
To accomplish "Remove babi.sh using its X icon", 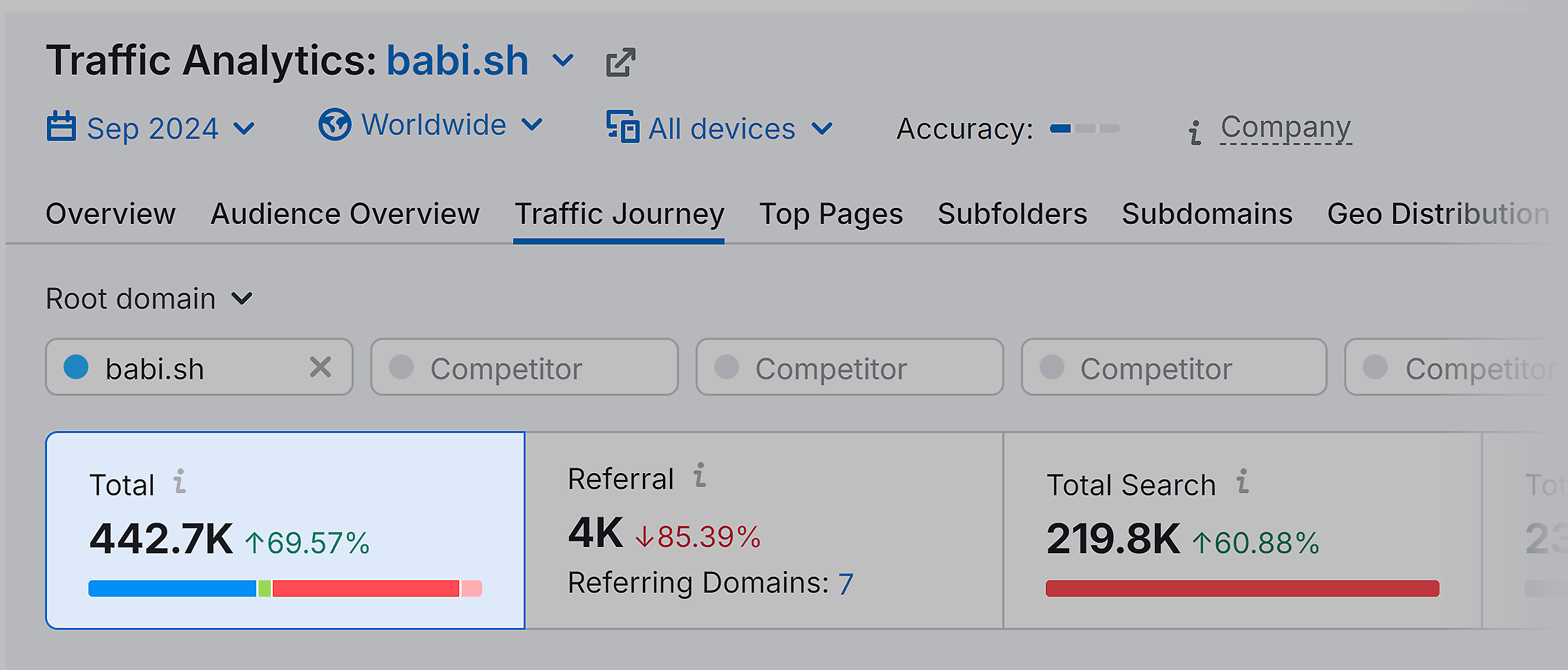I will click(321, 367).
